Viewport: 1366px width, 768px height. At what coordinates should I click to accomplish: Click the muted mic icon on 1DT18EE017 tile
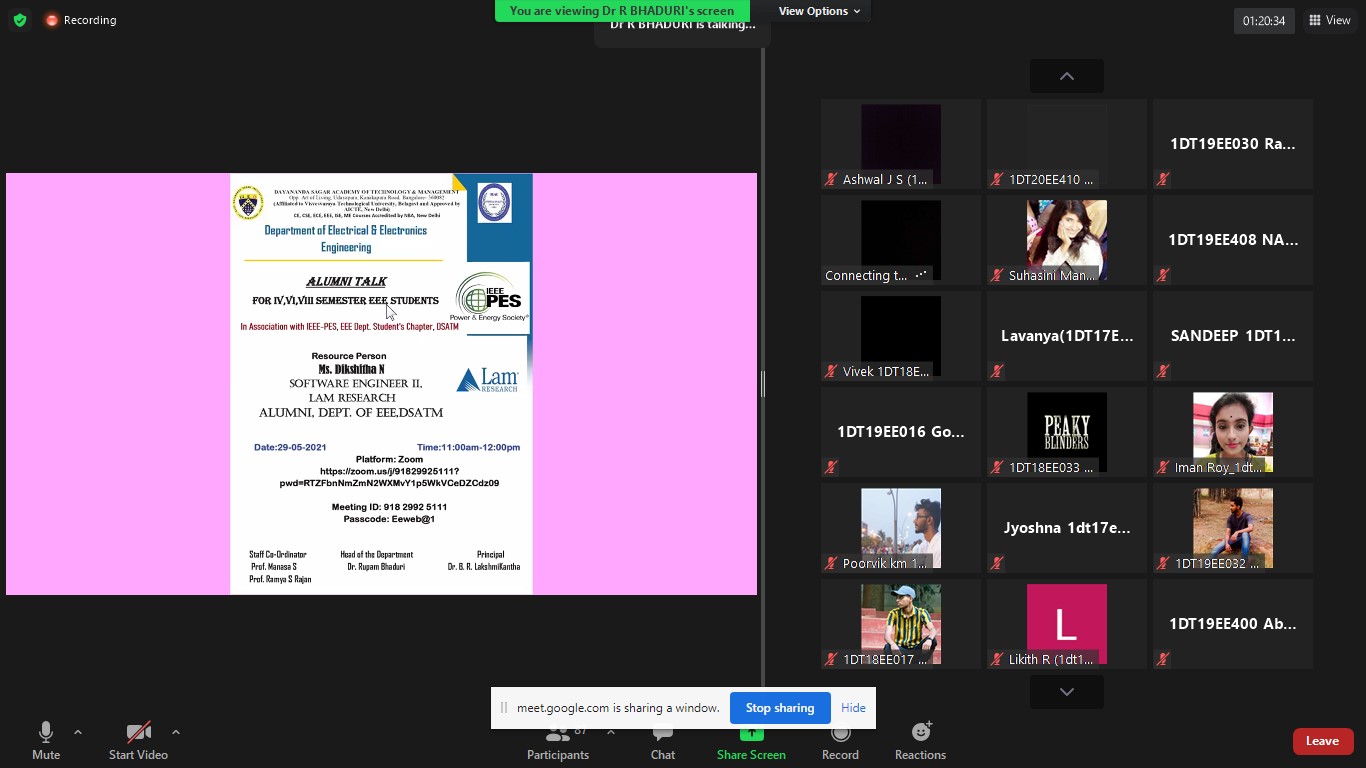(831, 660)
